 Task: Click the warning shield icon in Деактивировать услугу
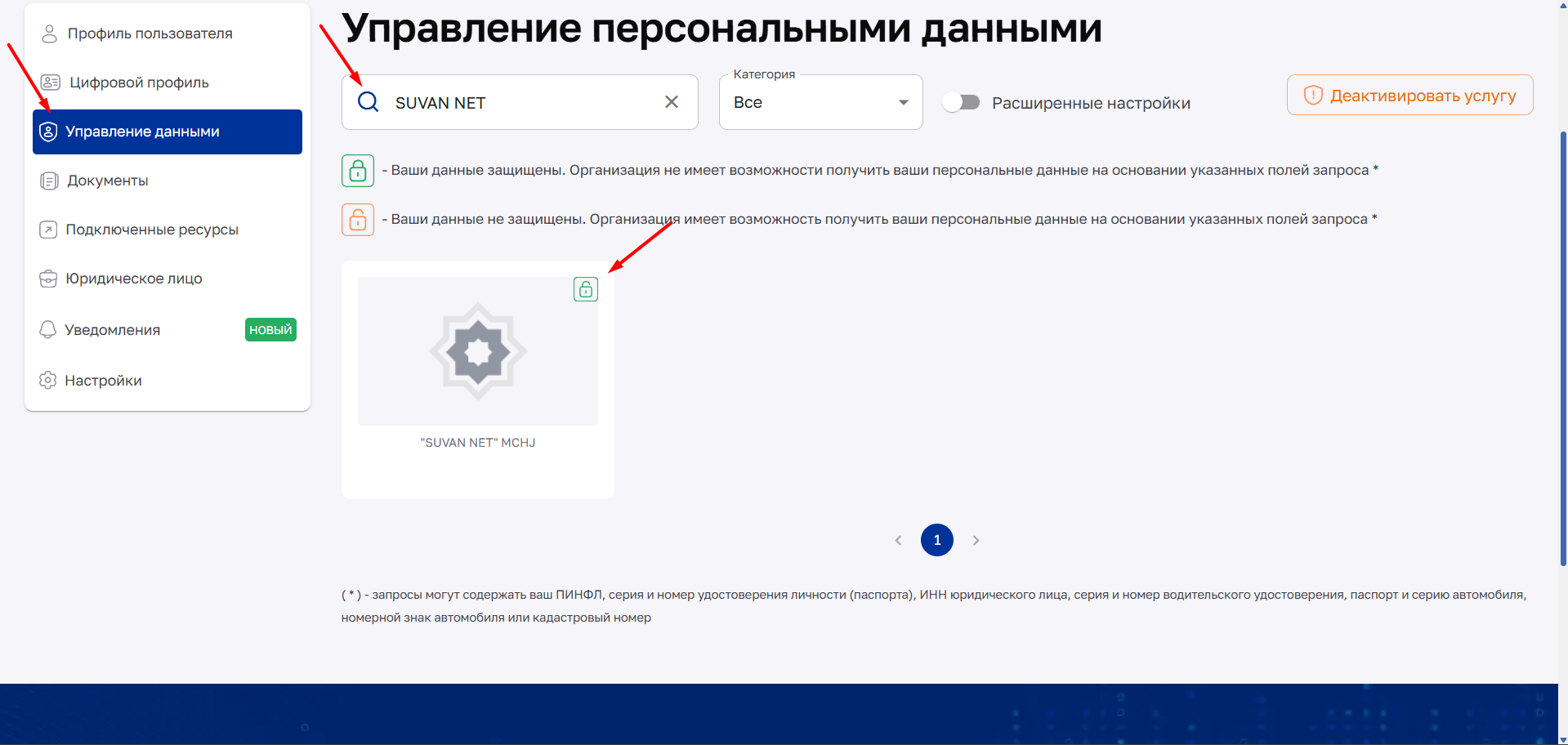click(x=1313, y=95)
